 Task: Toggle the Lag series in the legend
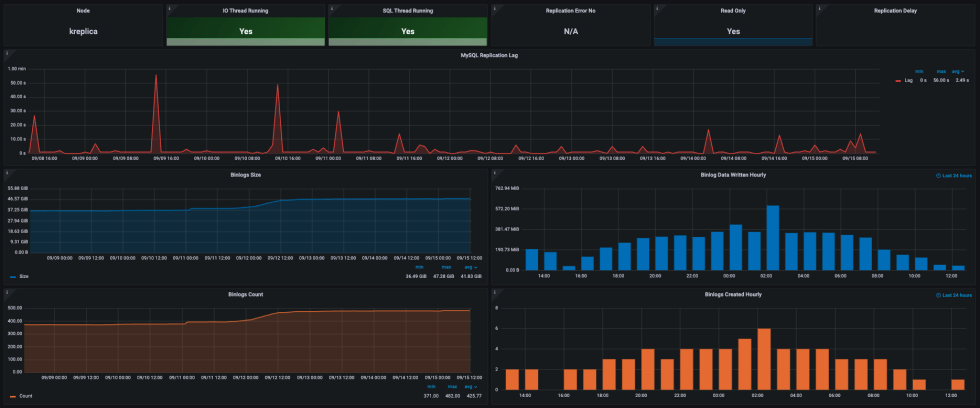(x=909, y=78)
